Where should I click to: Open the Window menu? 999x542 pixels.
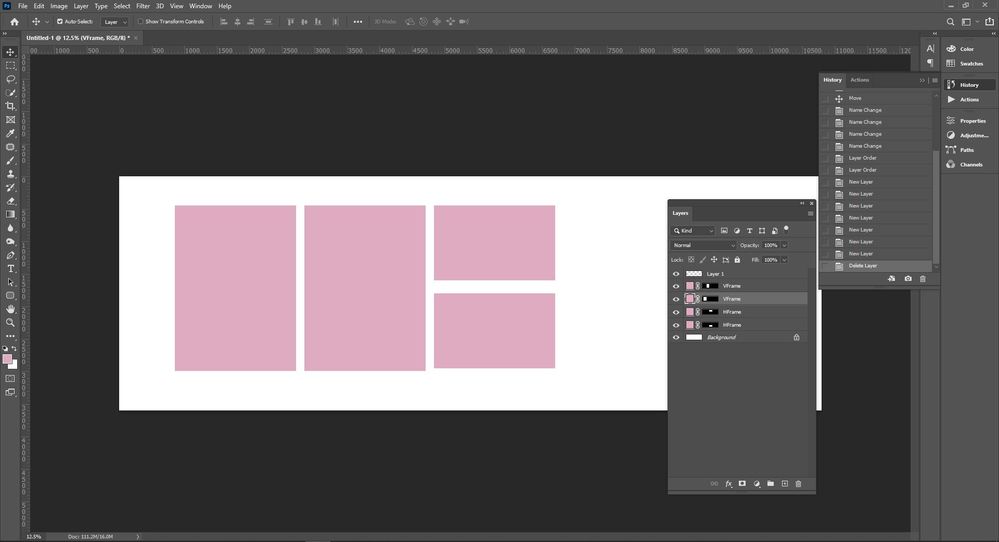pos(201,6)
